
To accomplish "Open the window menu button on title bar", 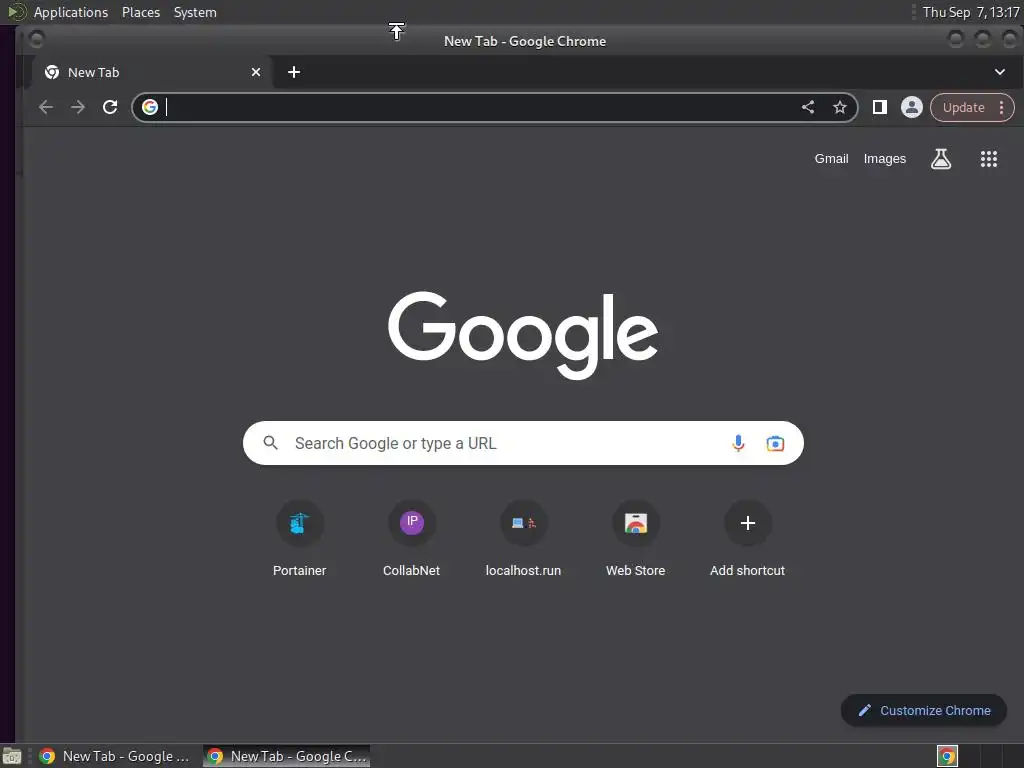I will coord(37,40).
